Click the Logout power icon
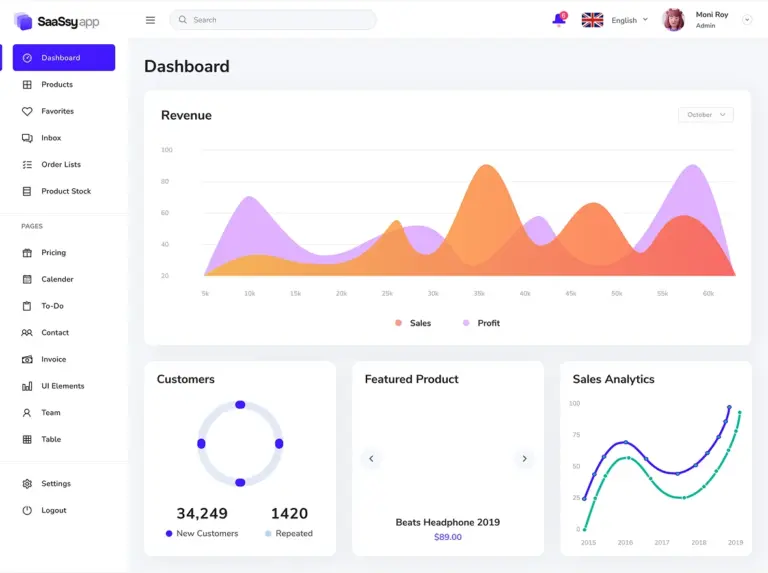Viewport: 768px width, 573px height. pyautogui.click(x=27, y=510)
